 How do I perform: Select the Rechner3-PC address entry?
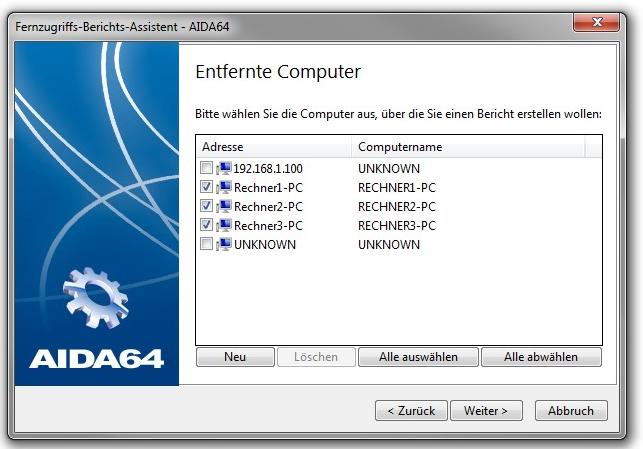coord(268,226)
